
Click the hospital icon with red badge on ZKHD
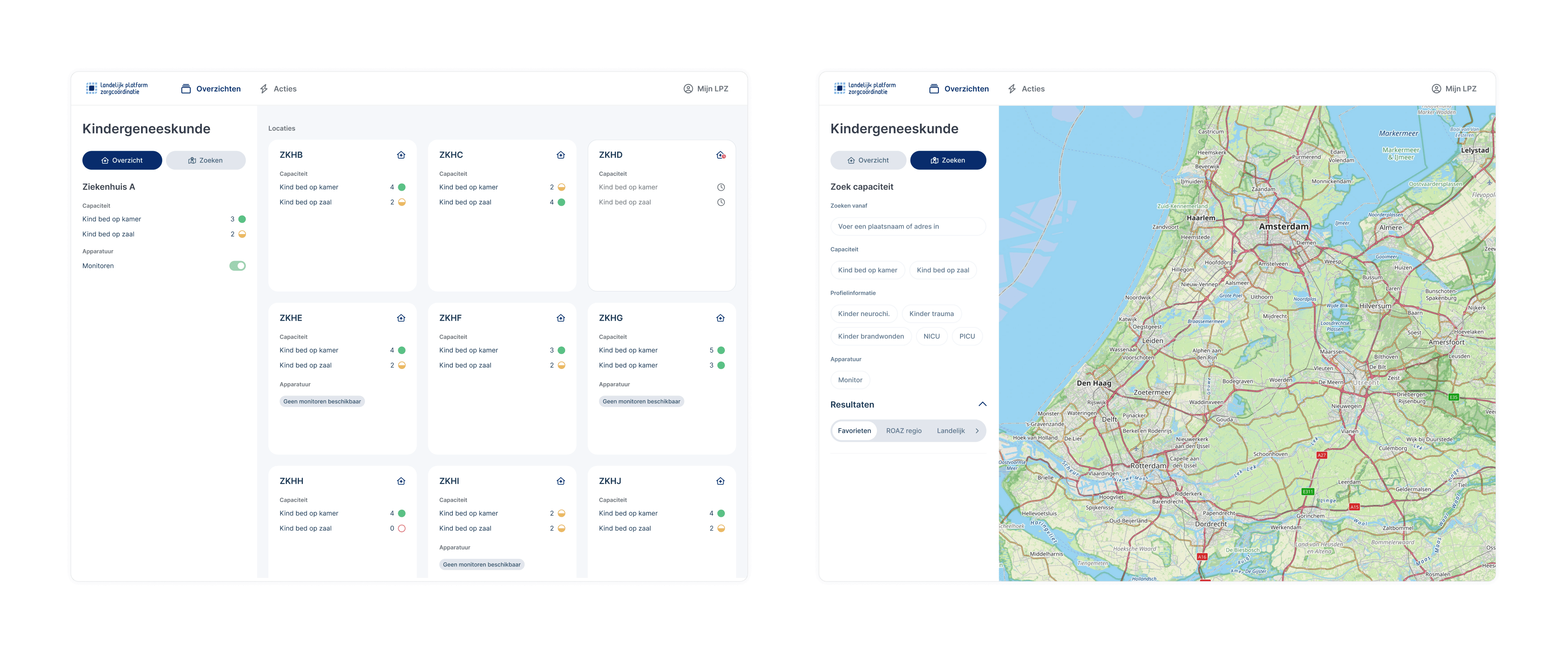click(x=721, y=155)
